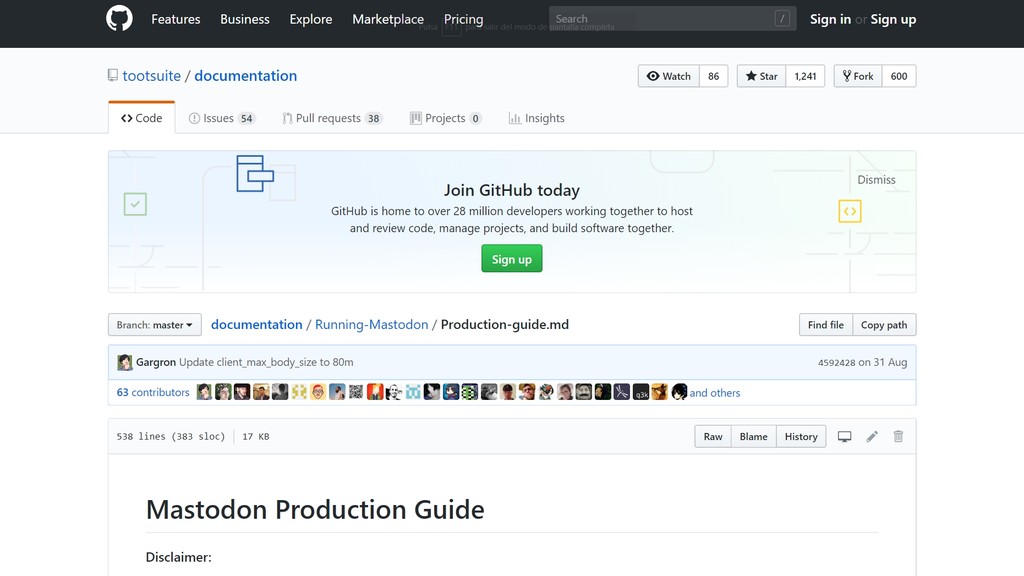
Task: Open the Raw view of the file
Action: pos(712,436)
